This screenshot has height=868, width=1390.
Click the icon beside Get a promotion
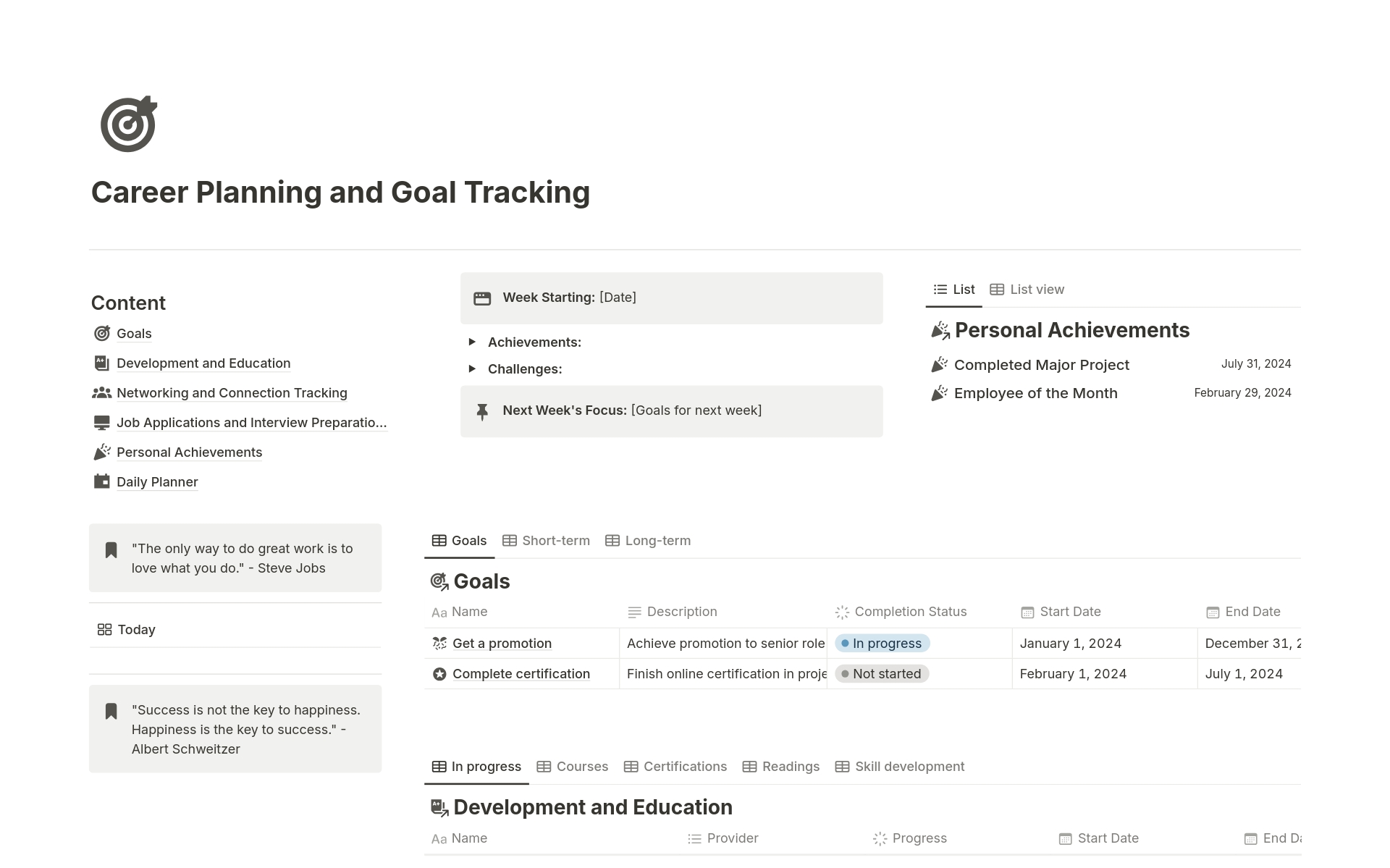coord(439,644)
